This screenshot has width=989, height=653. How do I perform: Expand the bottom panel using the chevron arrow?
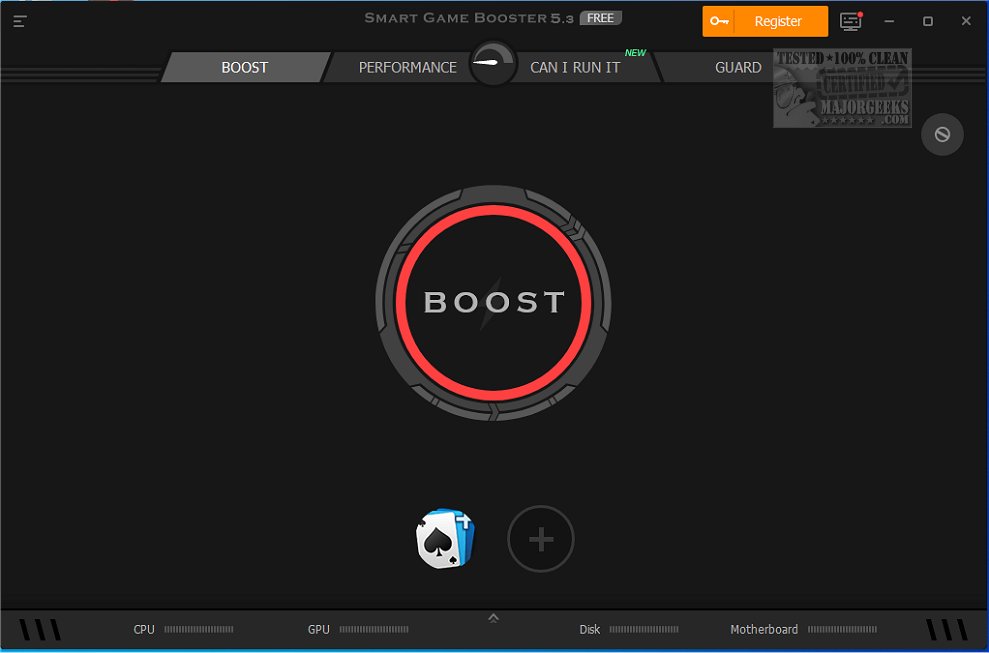tap(493, 617)
